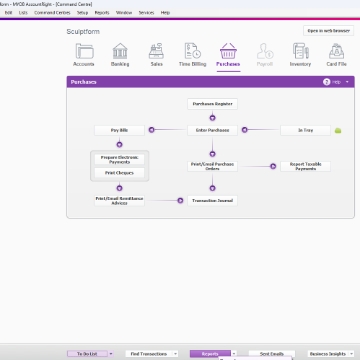The image size is (360, 360).
Task: Click down arrow icon below Enter Purchases
Action: pyautogui.click(x=212, y=154)
